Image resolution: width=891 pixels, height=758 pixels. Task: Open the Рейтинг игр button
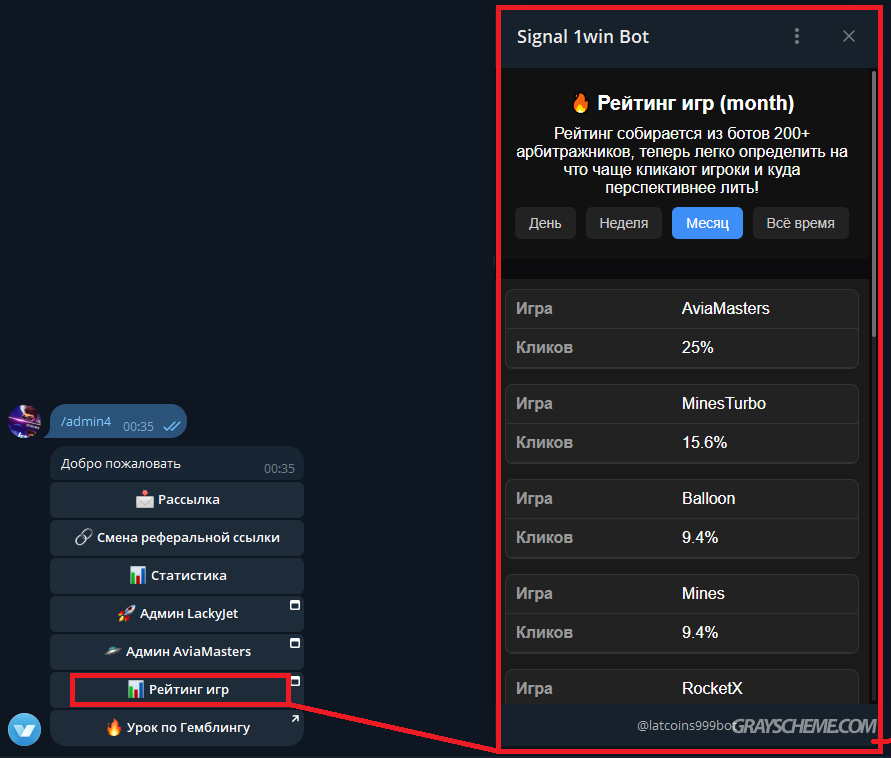pos(177,690)
